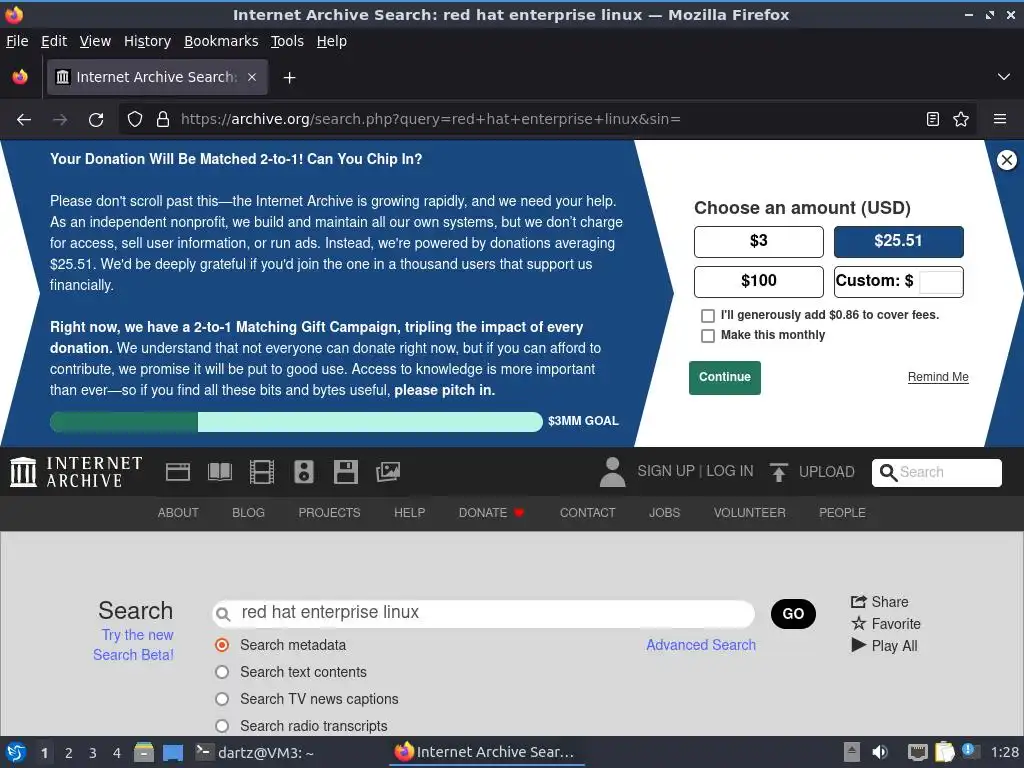Close the Internet Archive Search tab
The height and width of the screenshot is (768, 1024).
point(252,77)
